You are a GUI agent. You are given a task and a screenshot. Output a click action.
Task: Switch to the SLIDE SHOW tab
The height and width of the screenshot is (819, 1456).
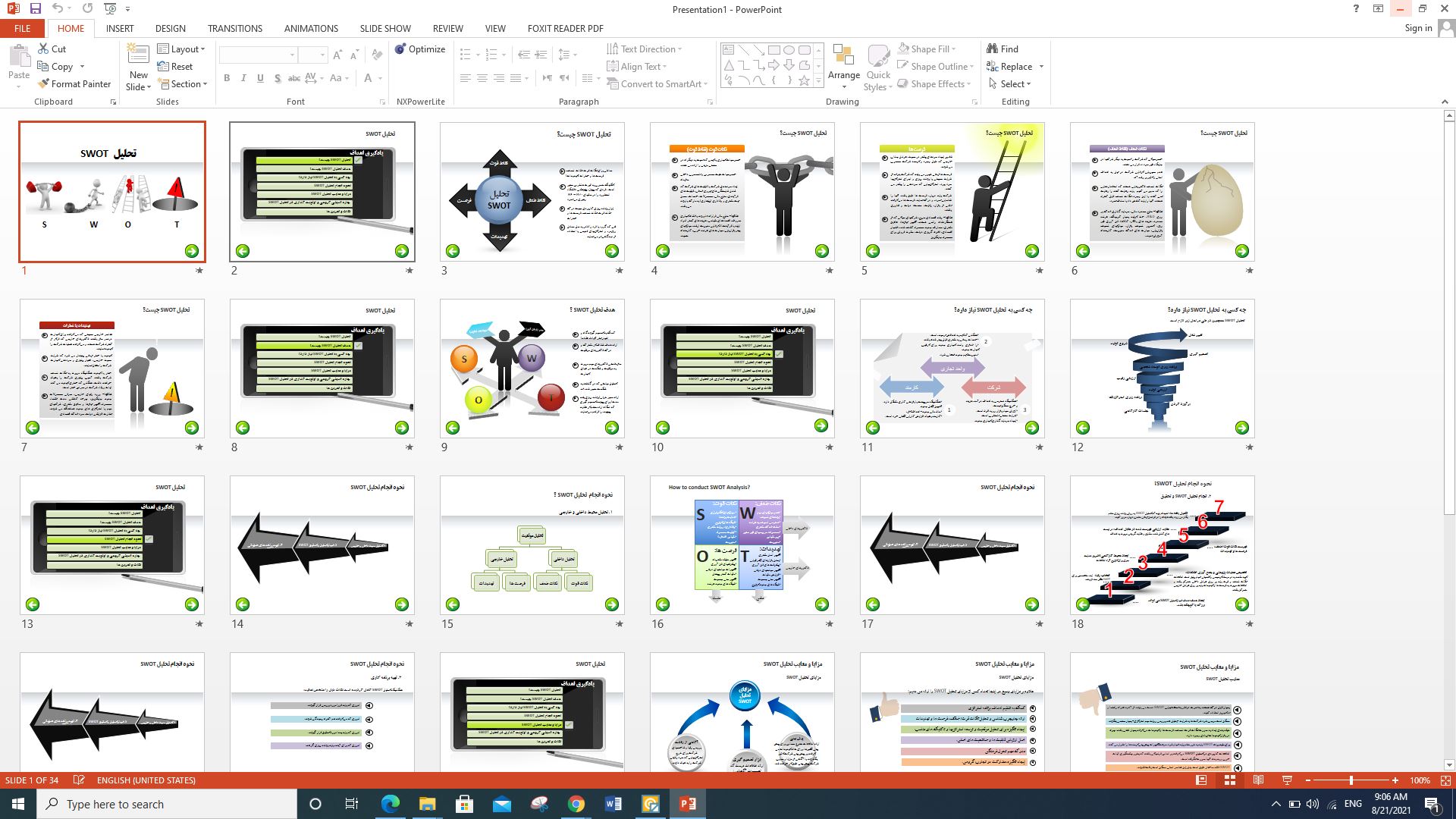click(x=384, y=29)
